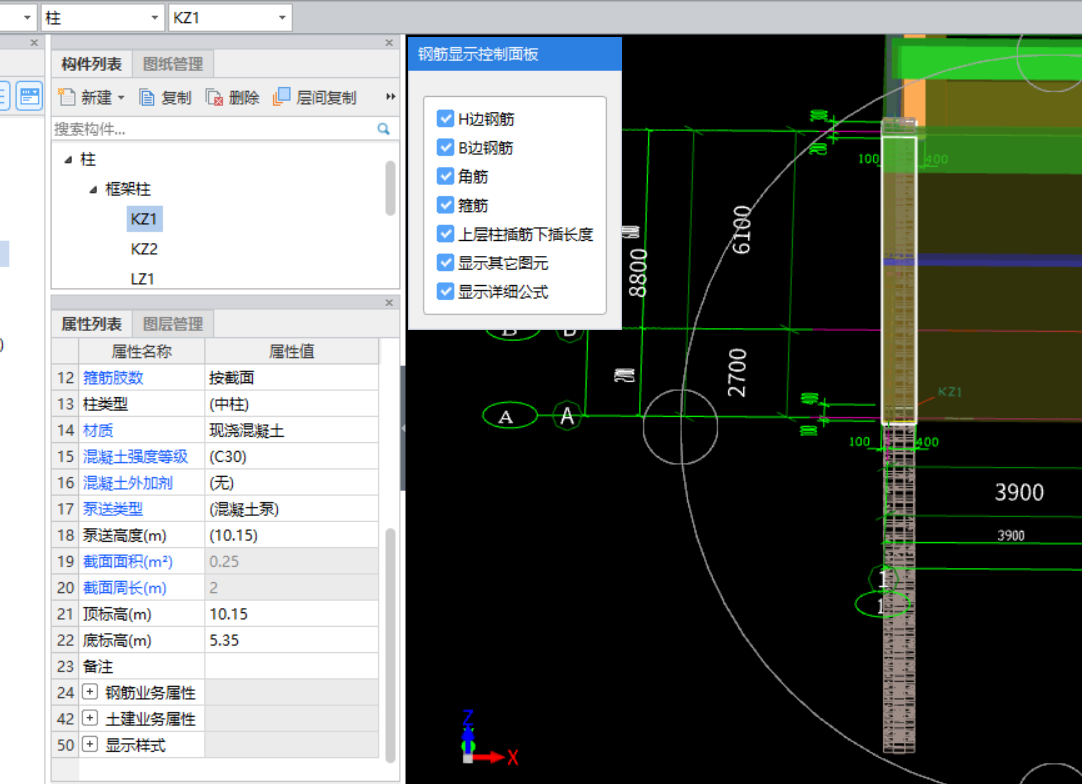Click the 现浇混凝土 material value
1082x784 pixels.
(x=292, y=430)
